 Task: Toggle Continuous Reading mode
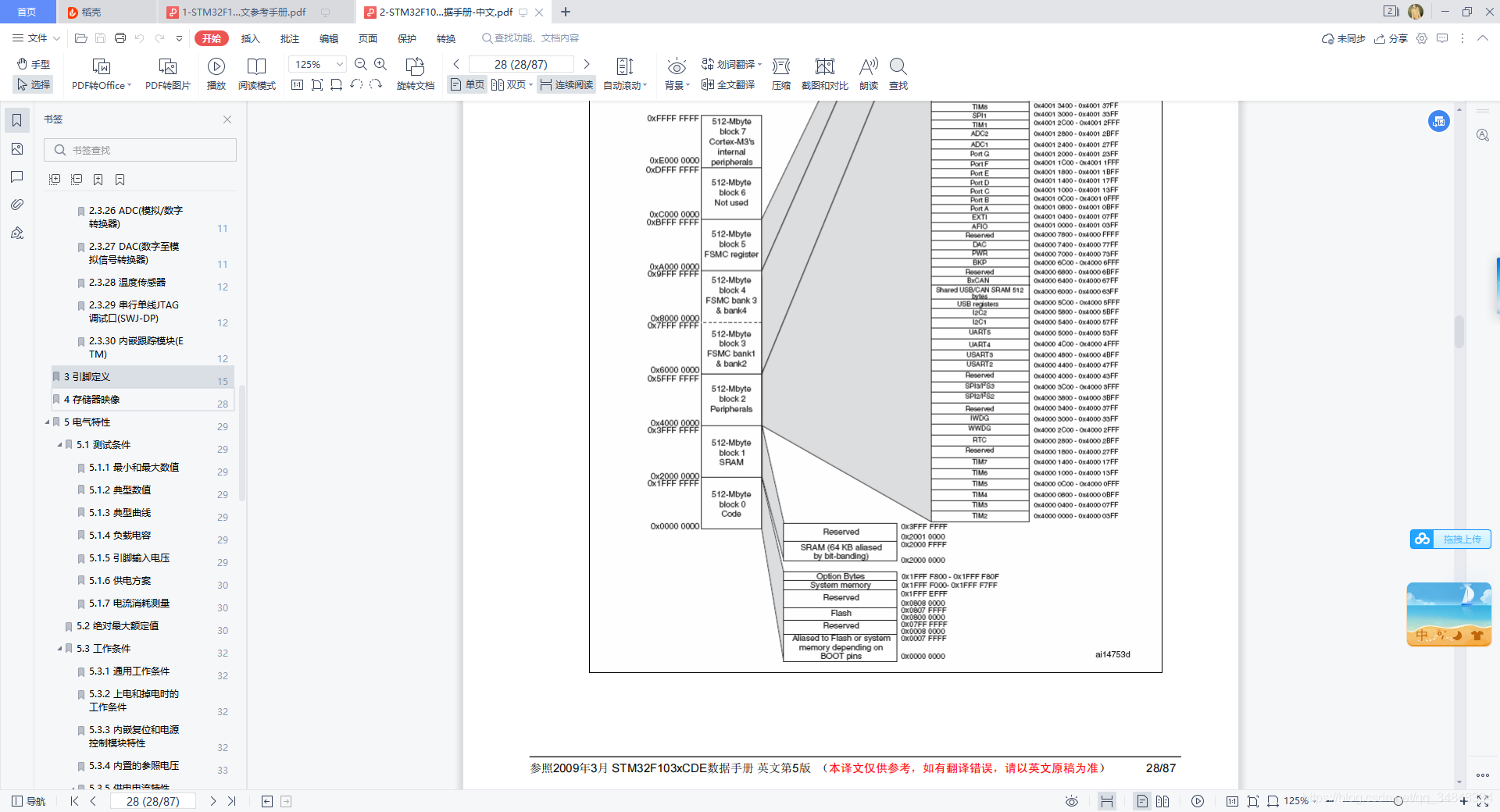click(x=566, y=84)
